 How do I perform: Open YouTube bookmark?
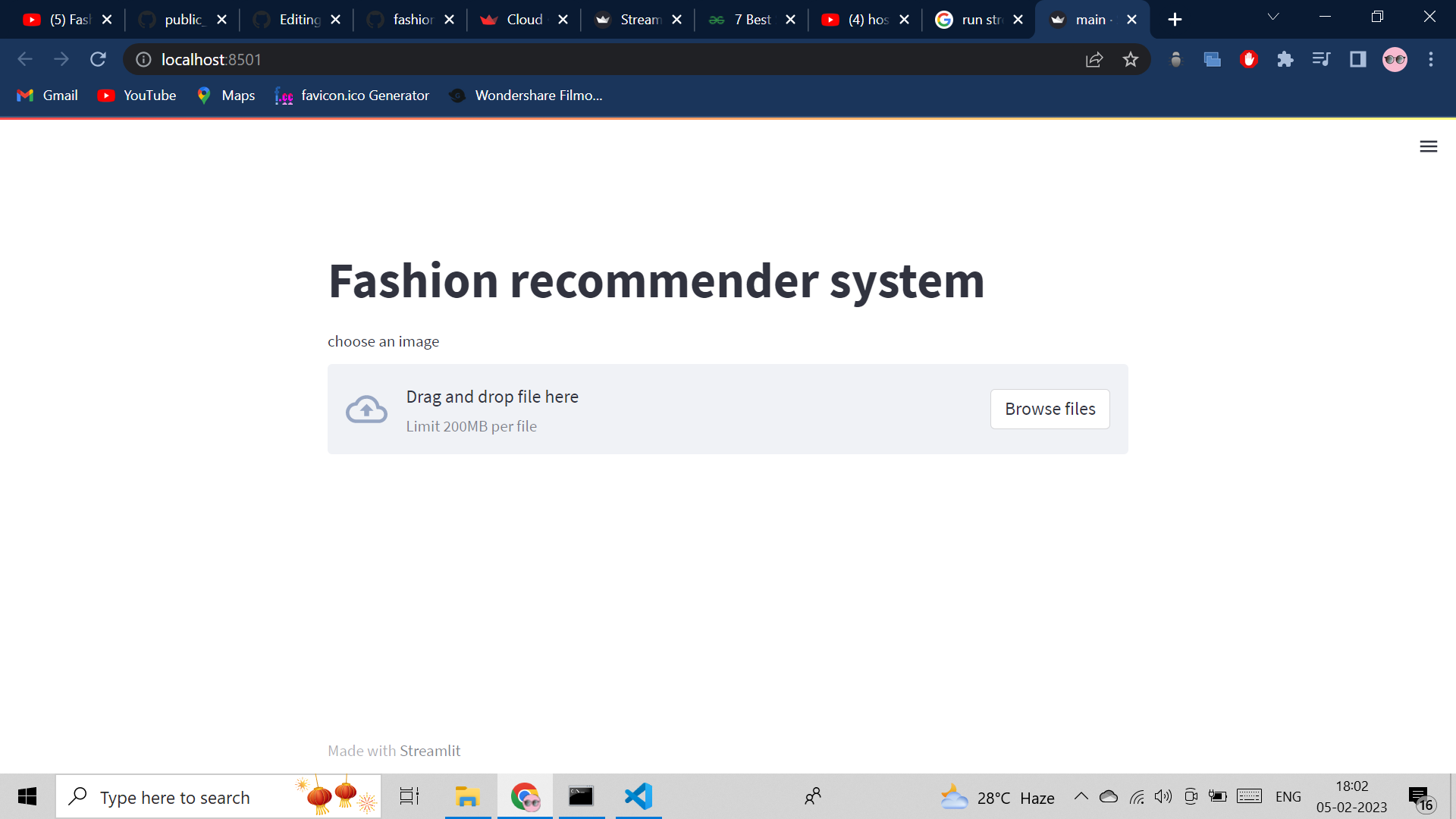tap(137, 96)
